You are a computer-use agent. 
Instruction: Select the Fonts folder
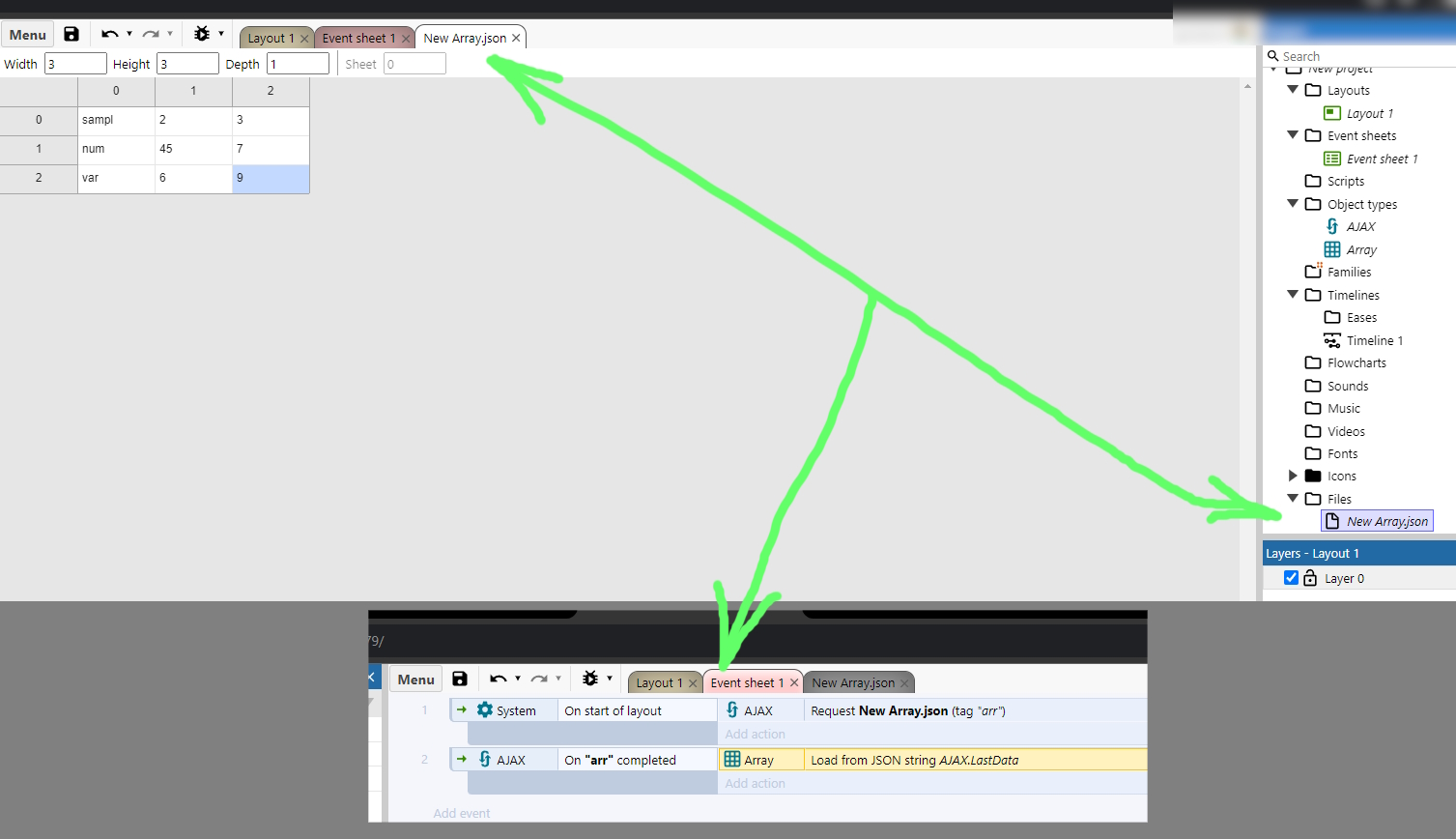click(1331, 453)
